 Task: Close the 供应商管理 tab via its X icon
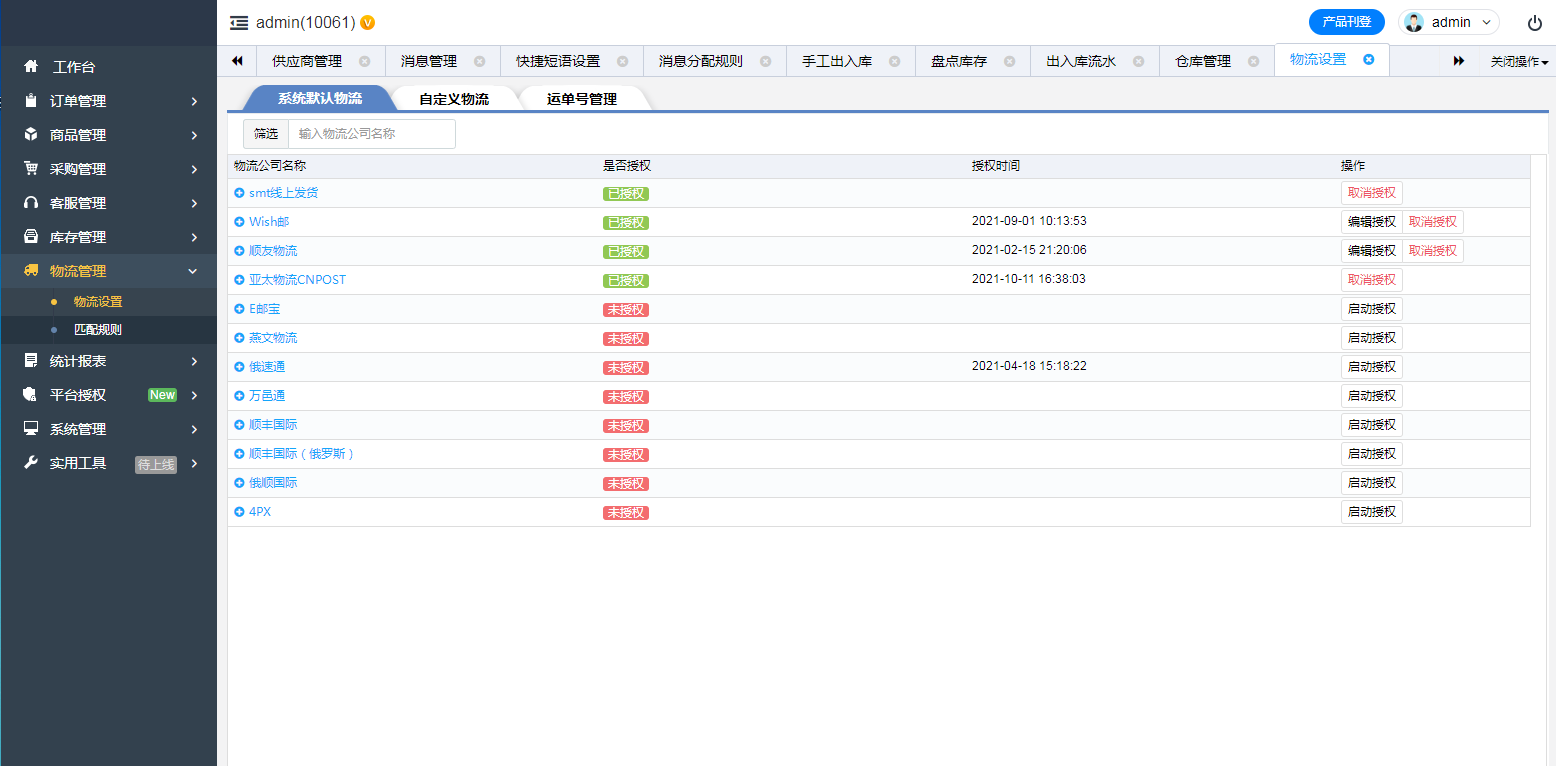tap(364, 61)
